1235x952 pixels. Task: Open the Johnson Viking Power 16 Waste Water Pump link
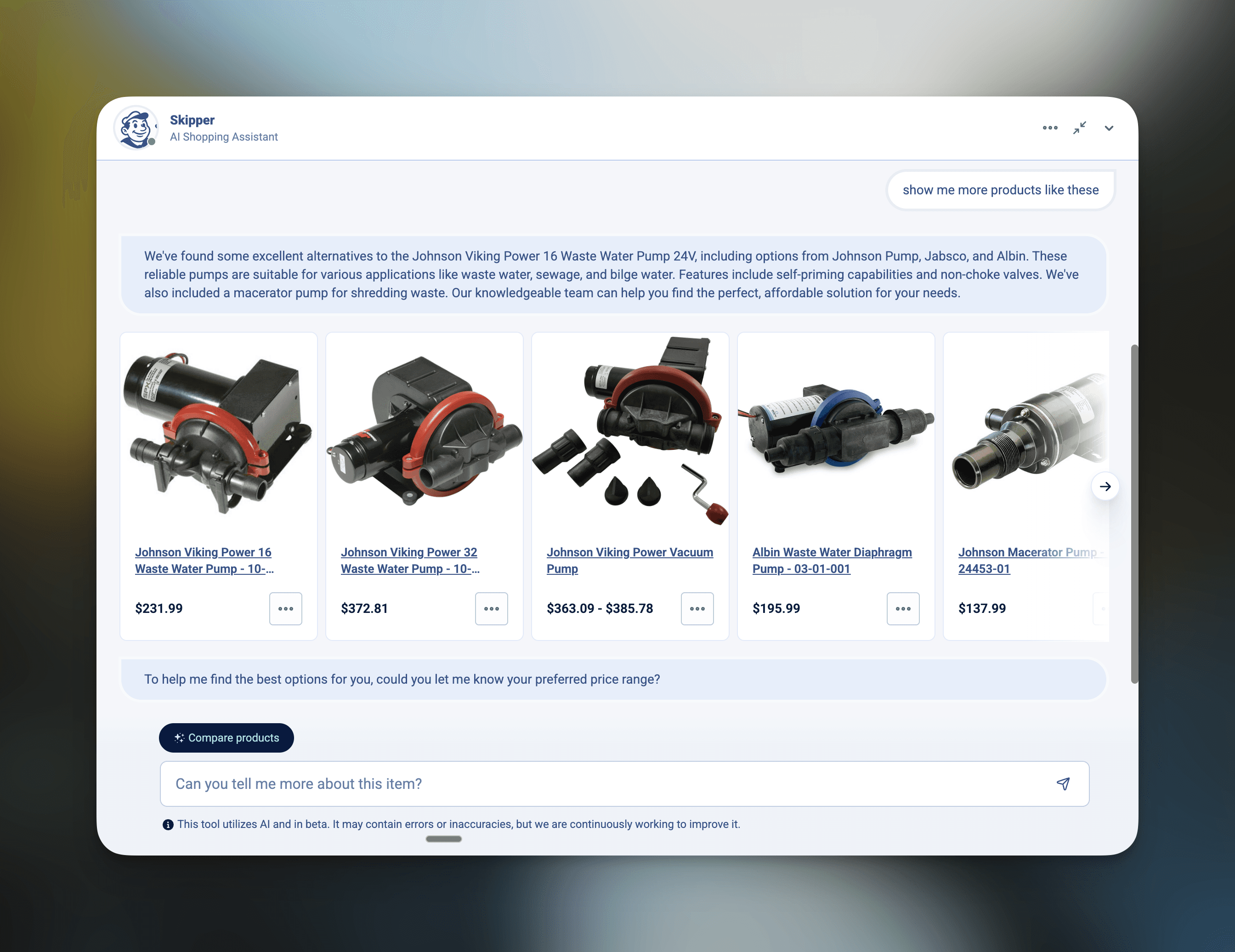204,560
